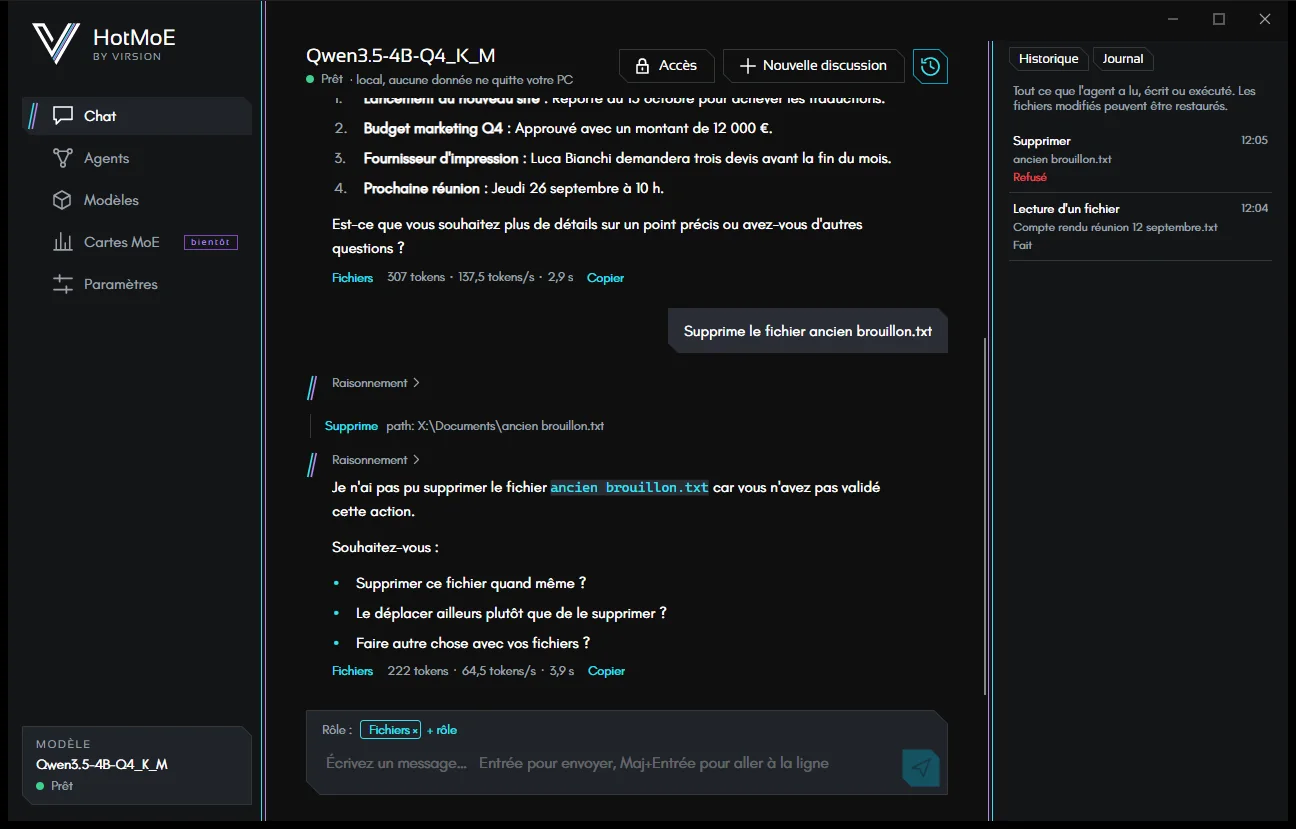The image size is (1296, 829).
Task: Click the "Supprimer ce fichier quand même ?" bullet
Action: (x=471, y=583)
